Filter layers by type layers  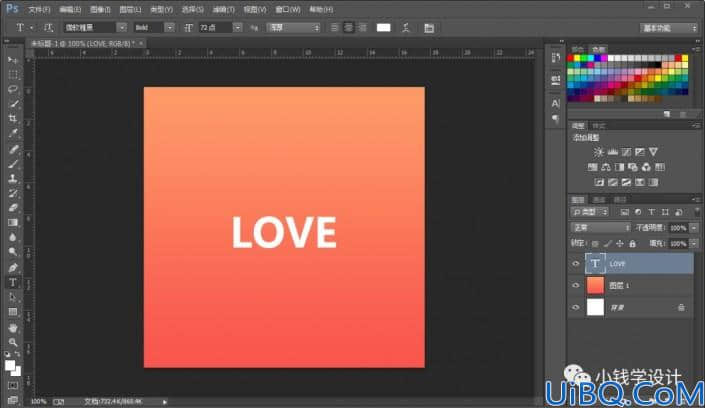pyautogui.click(x=651, y=212)
